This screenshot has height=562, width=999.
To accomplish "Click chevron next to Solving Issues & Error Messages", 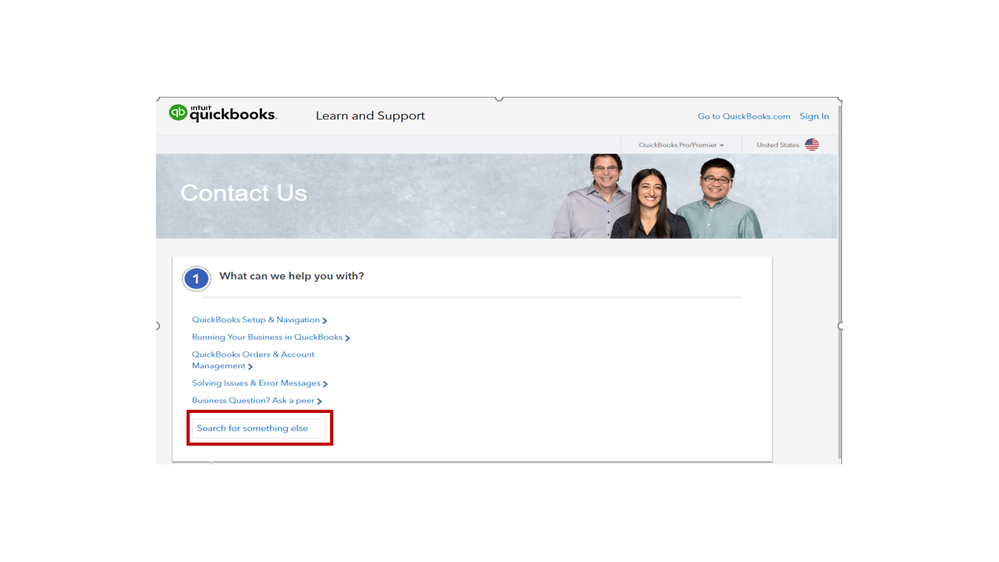I will pos(325,384).
